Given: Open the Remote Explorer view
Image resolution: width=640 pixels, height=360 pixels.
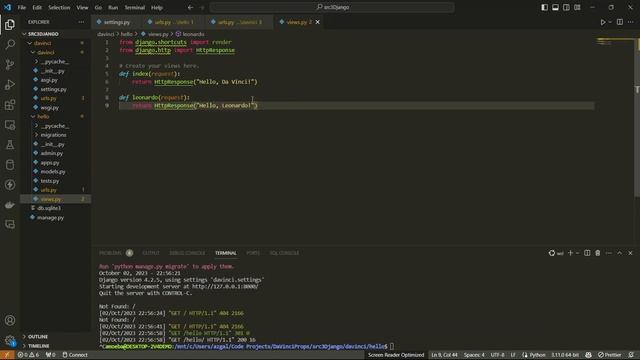Looking at the screenshot, I should point(10,125).
